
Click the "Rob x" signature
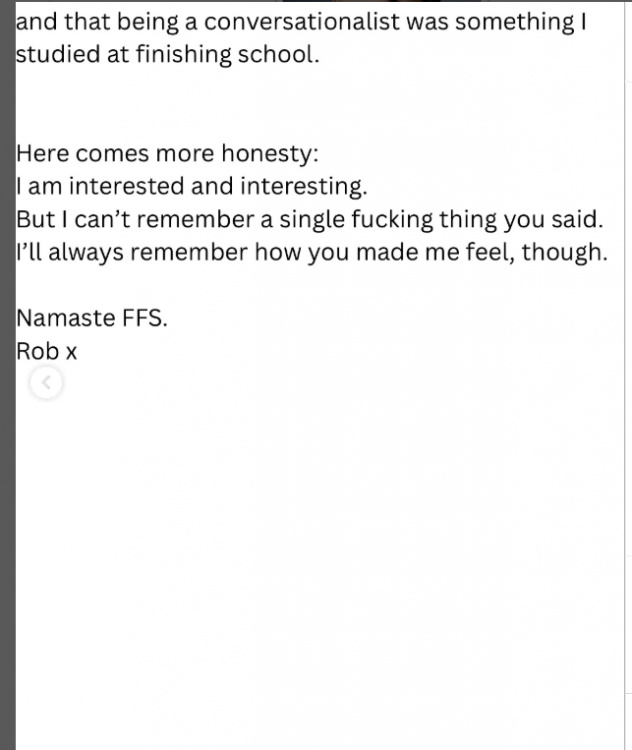click(x=46, y=351)
